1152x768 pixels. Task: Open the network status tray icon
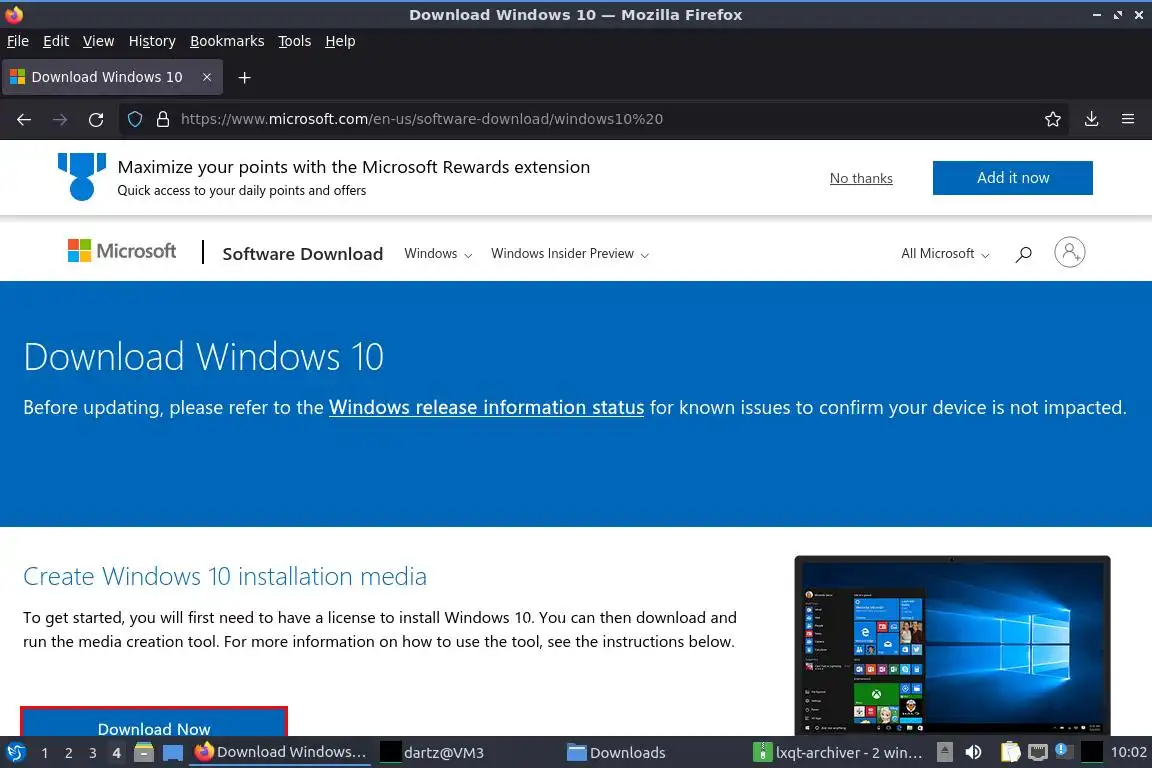pyautogui.click(x=1037, y=753)
